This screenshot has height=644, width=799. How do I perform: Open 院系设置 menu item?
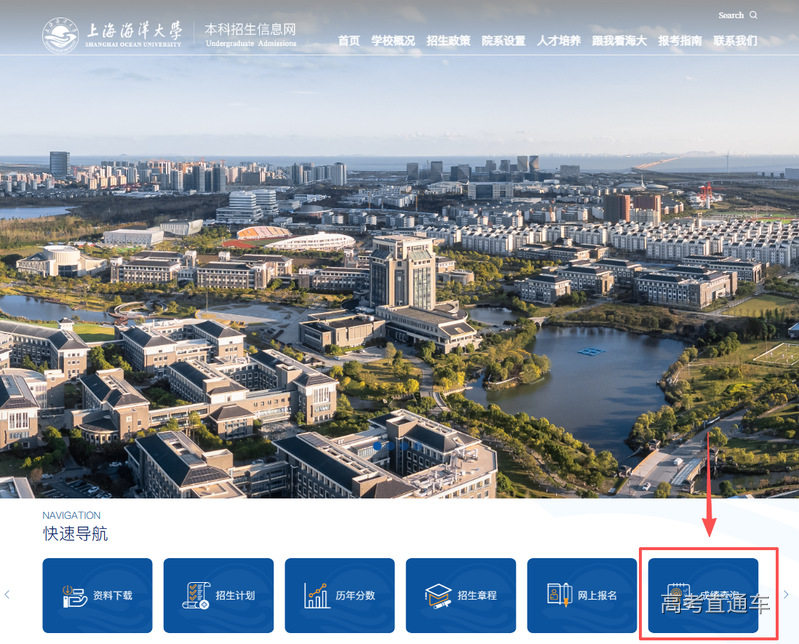coord(503,41)
